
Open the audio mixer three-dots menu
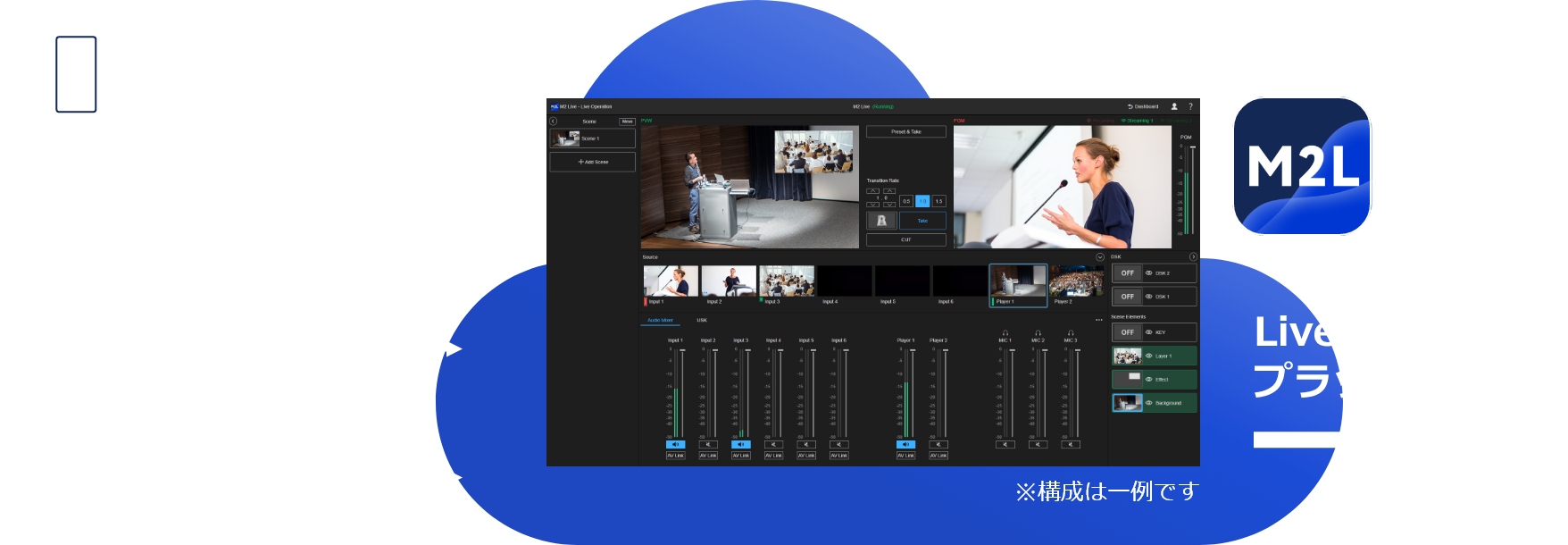coord(1099,320)
